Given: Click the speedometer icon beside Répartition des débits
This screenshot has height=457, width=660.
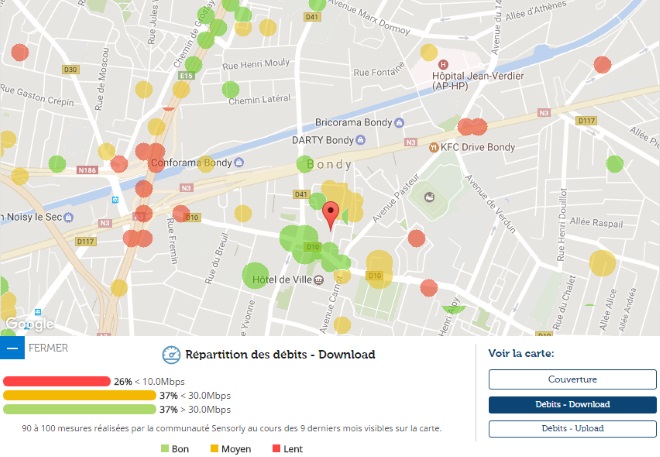Looking at the screenshot, I should click(169, 354).
